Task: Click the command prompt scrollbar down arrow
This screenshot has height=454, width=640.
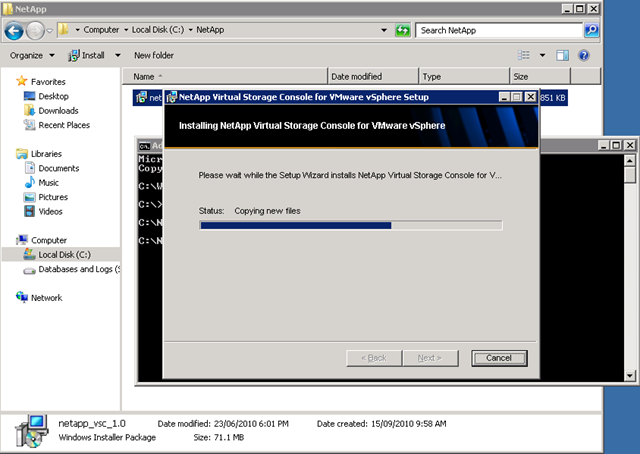Action: click(630, 375)
